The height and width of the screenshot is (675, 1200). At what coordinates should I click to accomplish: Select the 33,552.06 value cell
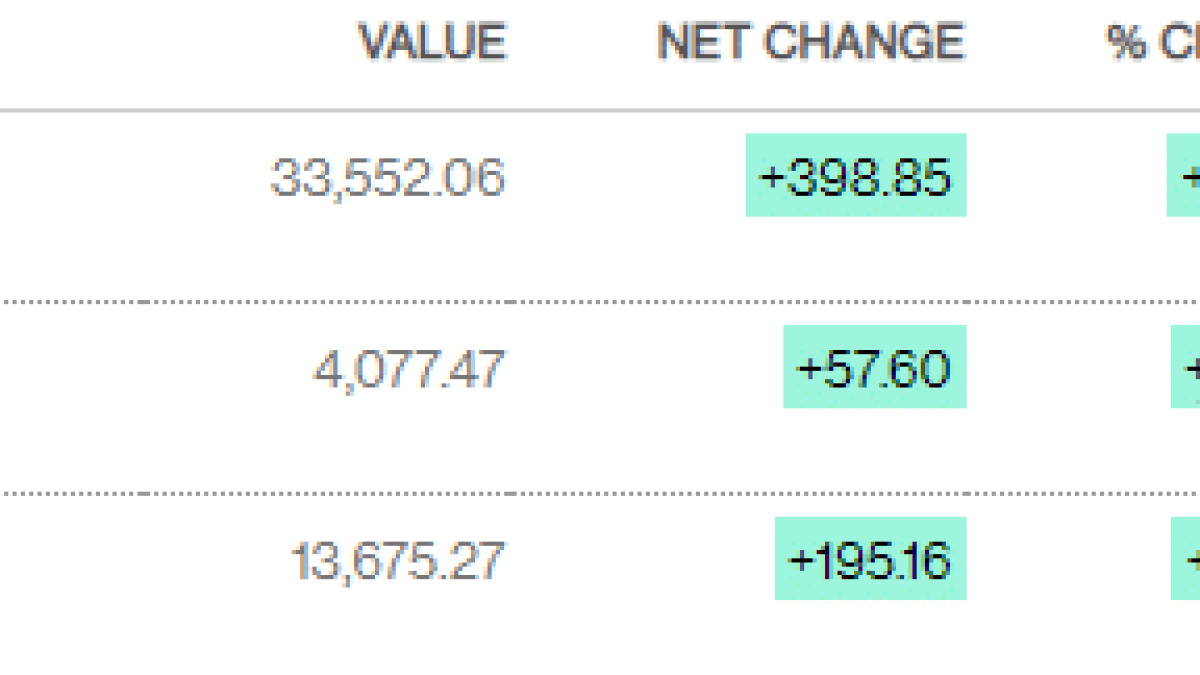pyautogui.click(x=388, y=177)
